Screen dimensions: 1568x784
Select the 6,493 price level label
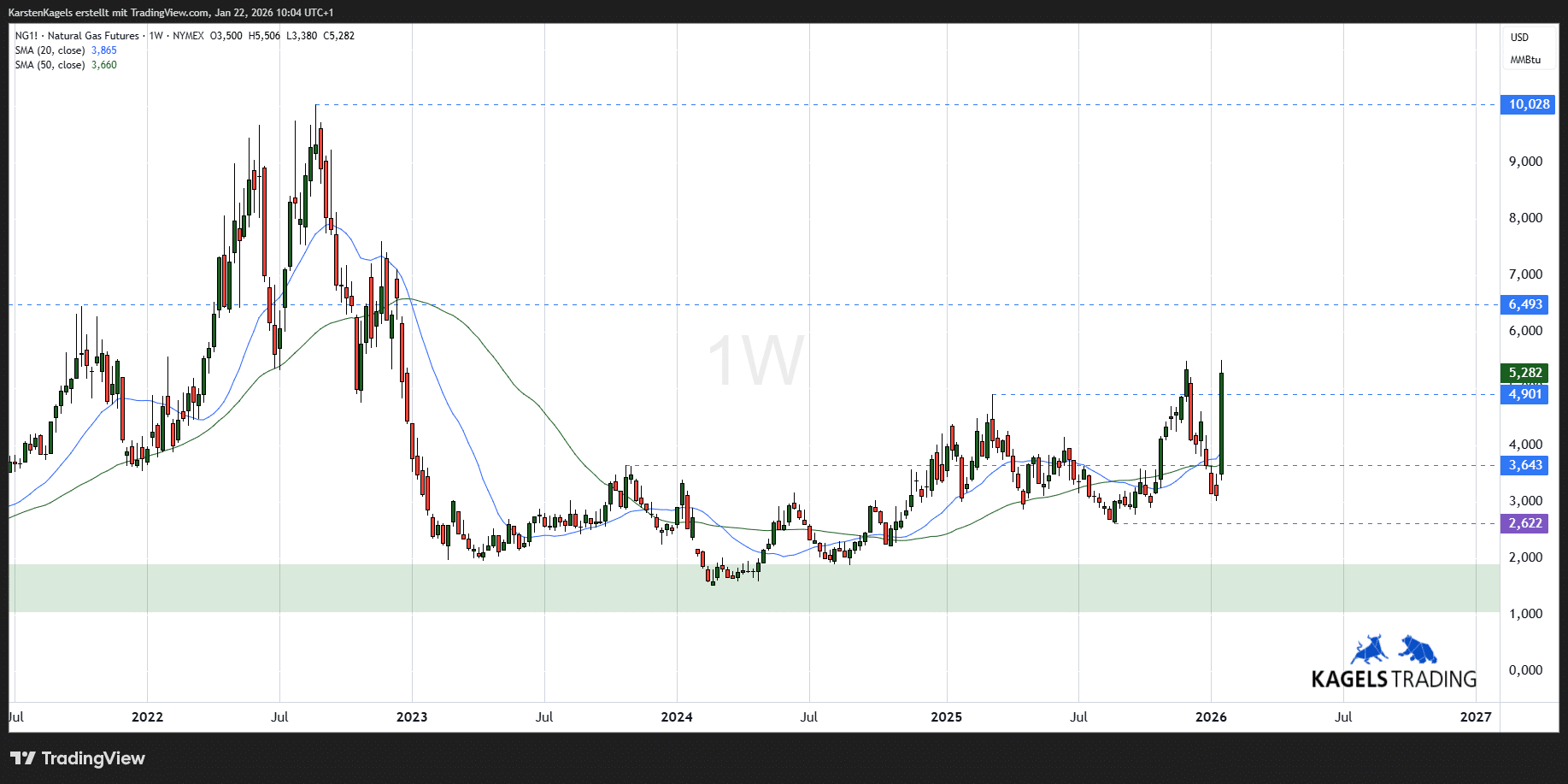1524,304
